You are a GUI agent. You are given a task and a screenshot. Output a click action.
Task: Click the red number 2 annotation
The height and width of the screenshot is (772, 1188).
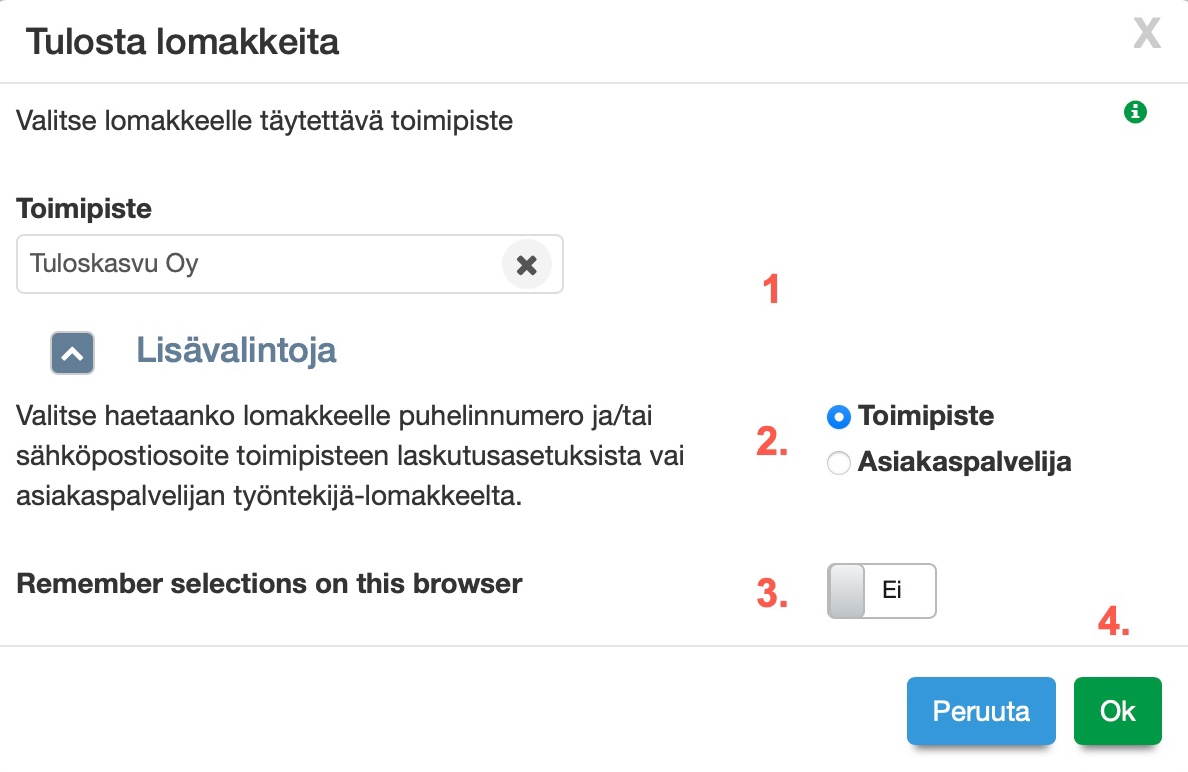pyautogui.click(x=771, y=441)
